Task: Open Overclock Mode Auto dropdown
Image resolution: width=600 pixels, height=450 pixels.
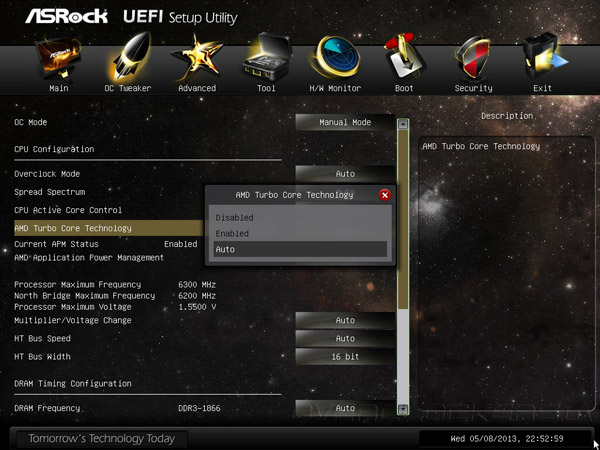Action: [x=345, y=174]
